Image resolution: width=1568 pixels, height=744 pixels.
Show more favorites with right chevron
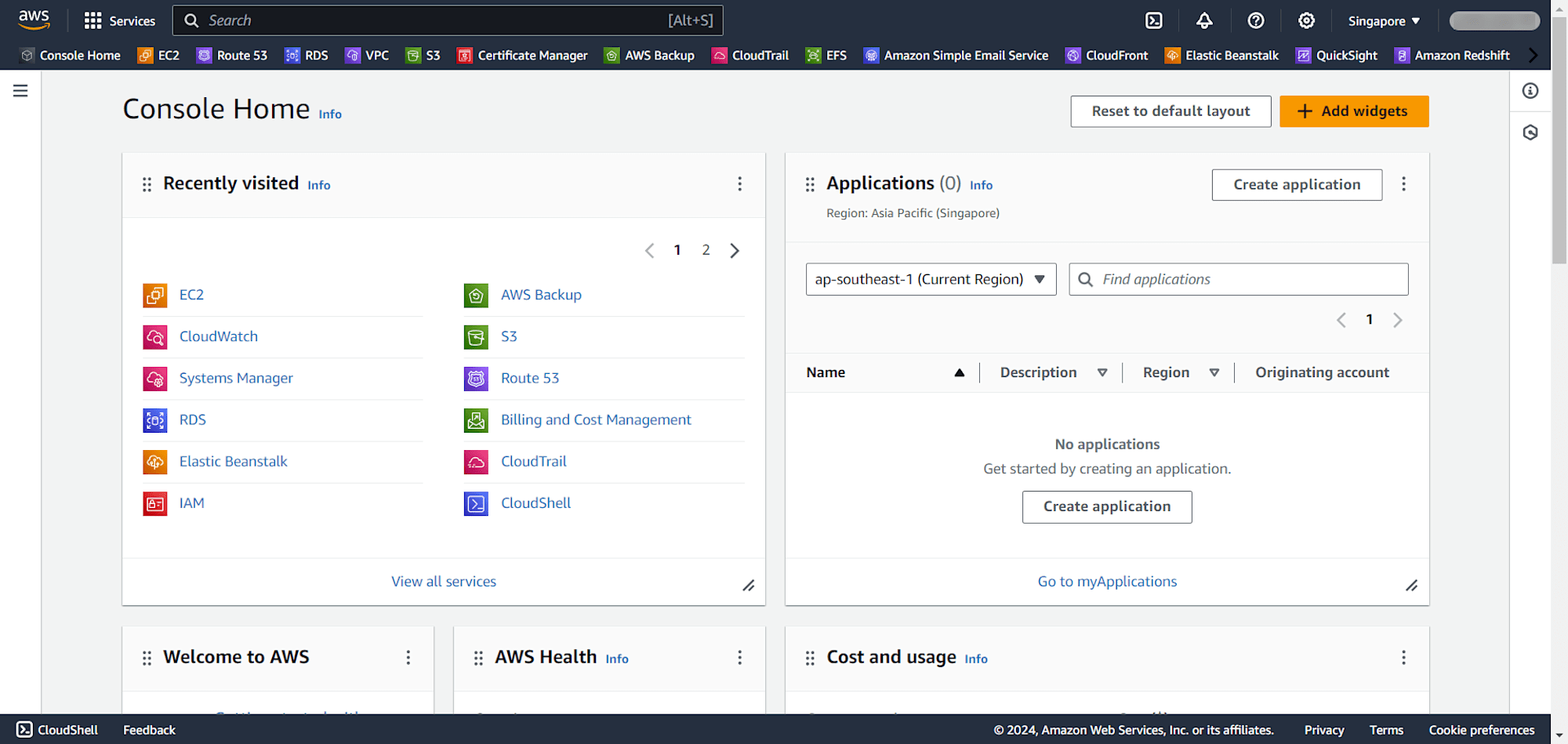coord(1534,55)
